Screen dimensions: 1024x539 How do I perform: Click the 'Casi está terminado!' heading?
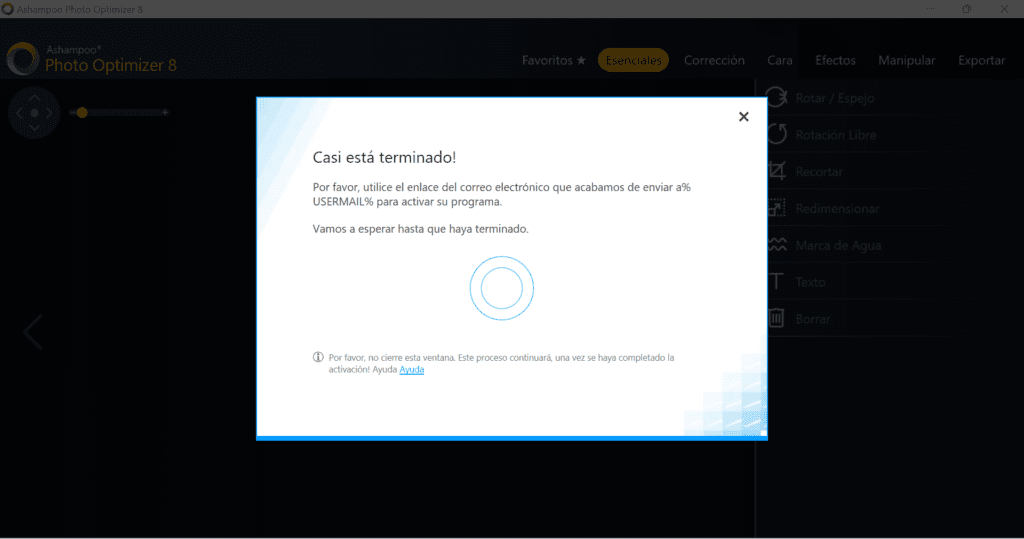pos(384,157)
